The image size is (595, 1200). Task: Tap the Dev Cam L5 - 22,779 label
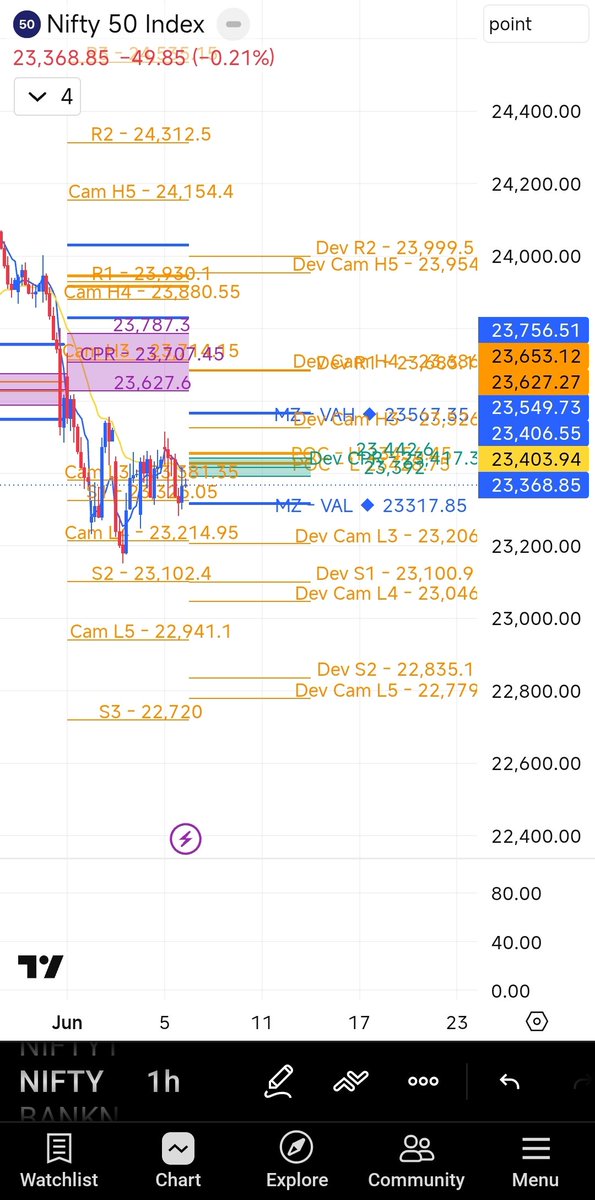click(x=386, y=691)
